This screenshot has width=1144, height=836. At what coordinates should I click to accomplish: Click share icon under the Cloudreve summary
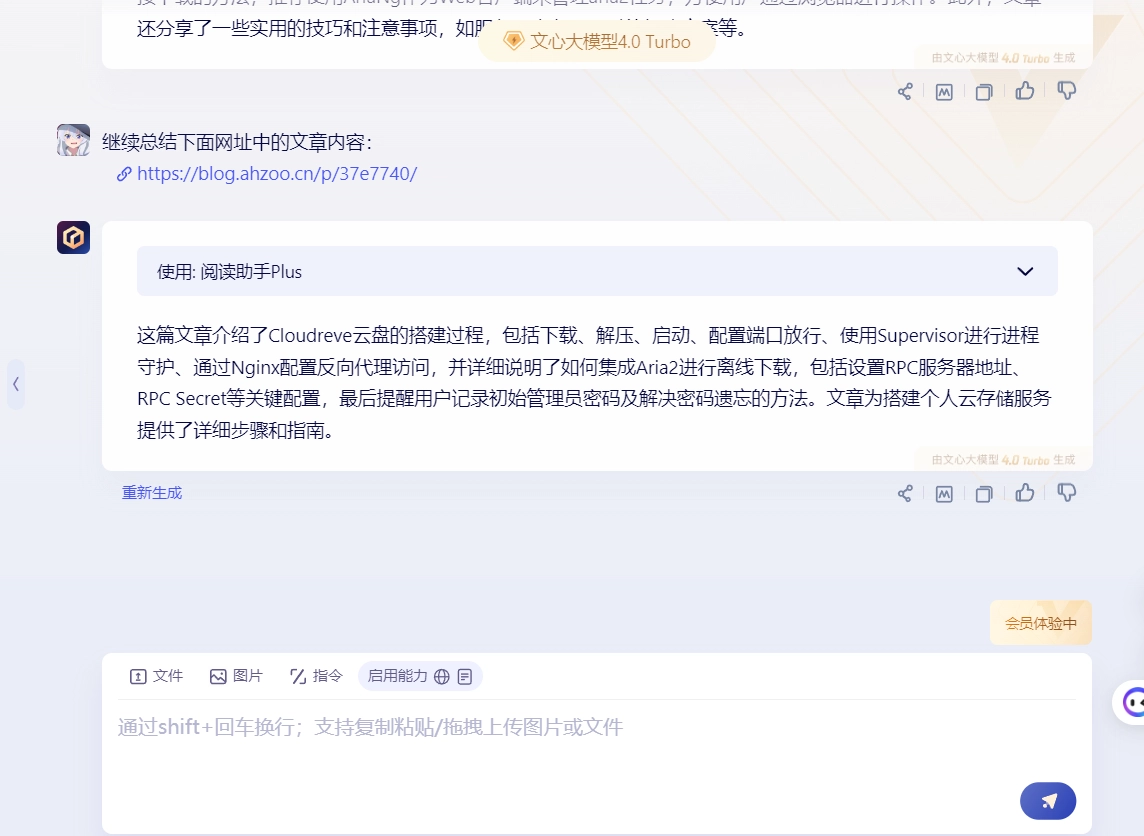905,493
